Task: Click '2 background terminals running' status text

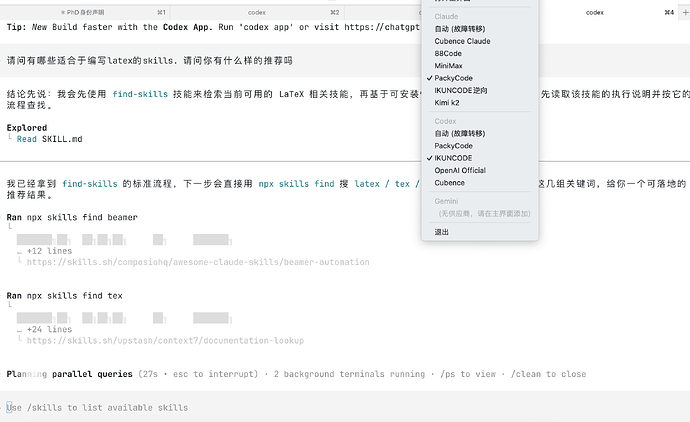Action: pyautogui.click(x=349, y=374)
